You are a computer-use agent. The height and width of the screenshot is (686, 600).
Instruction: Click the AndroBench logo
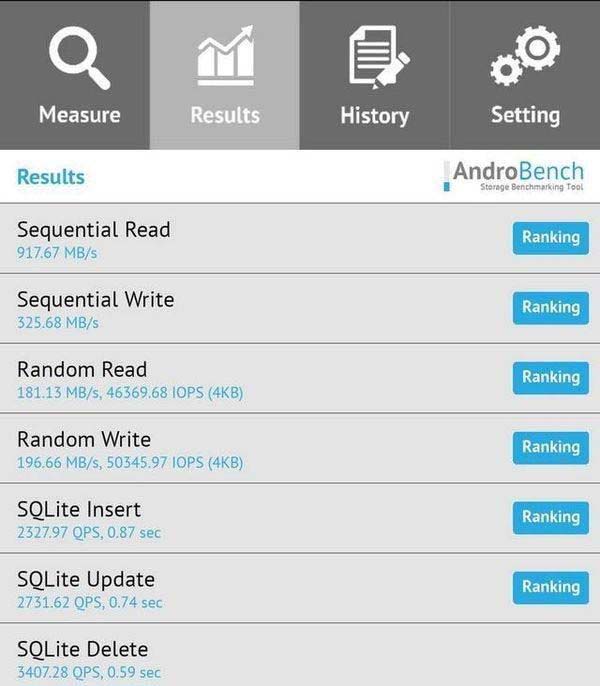(x=514, y=176)
